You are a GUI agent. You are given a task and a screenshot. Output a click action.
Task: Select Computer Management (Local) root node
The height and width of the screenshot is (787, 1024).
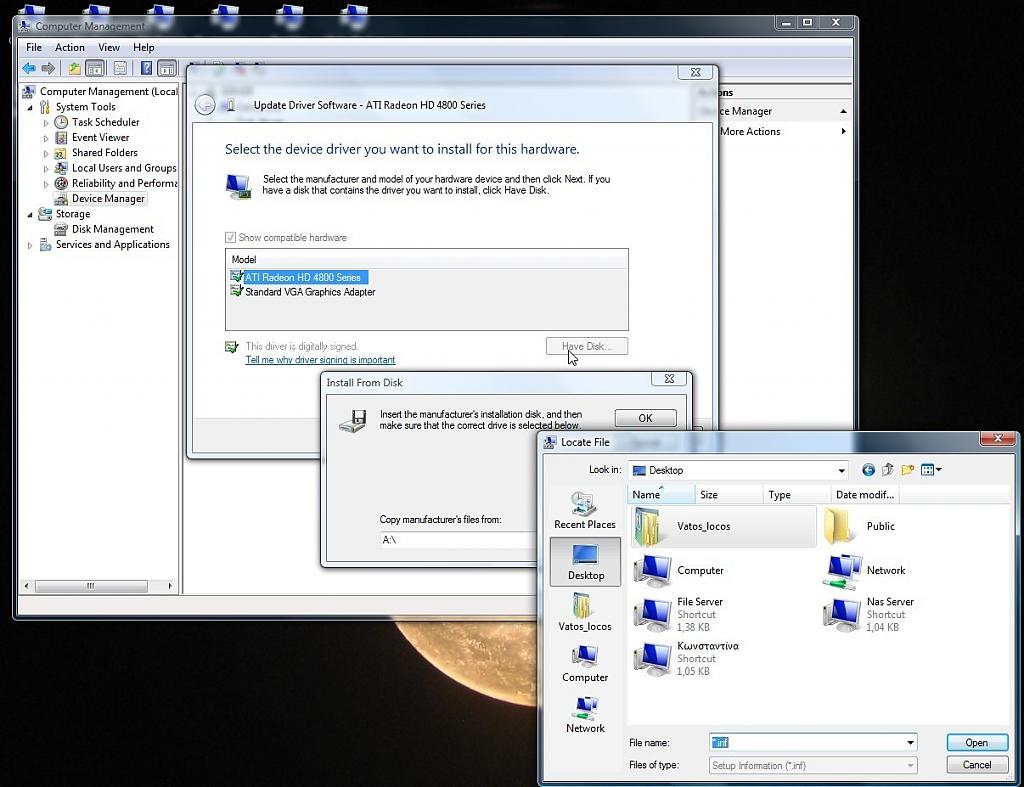[x=100, y=91]
